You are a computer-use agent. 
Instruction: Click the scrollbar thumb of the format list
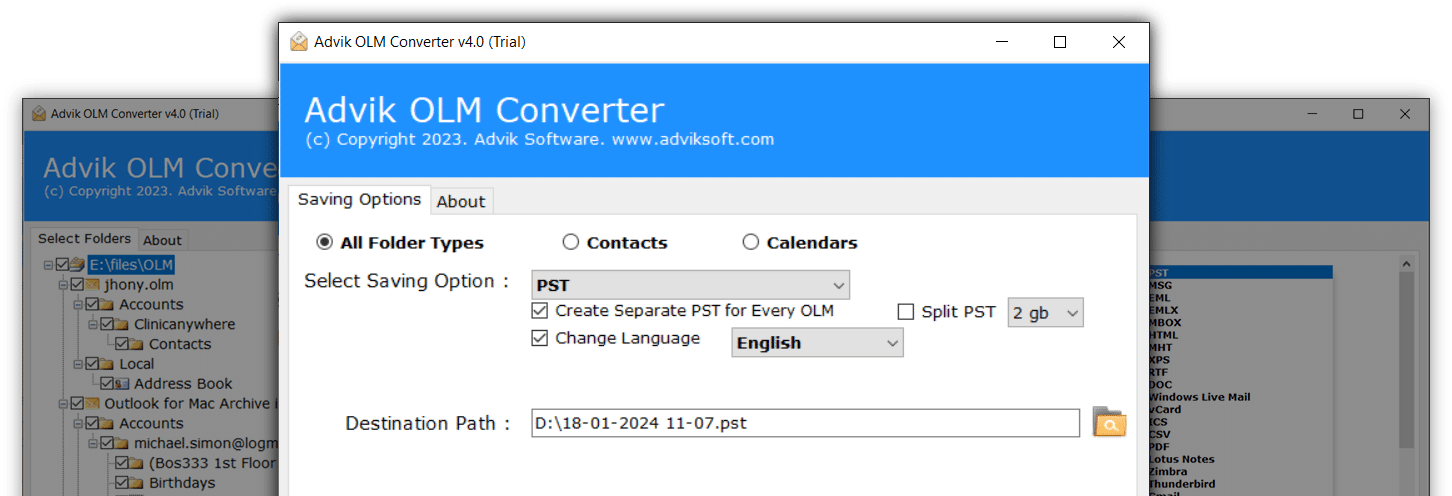pyautogui.click(x=1406, y=360)
